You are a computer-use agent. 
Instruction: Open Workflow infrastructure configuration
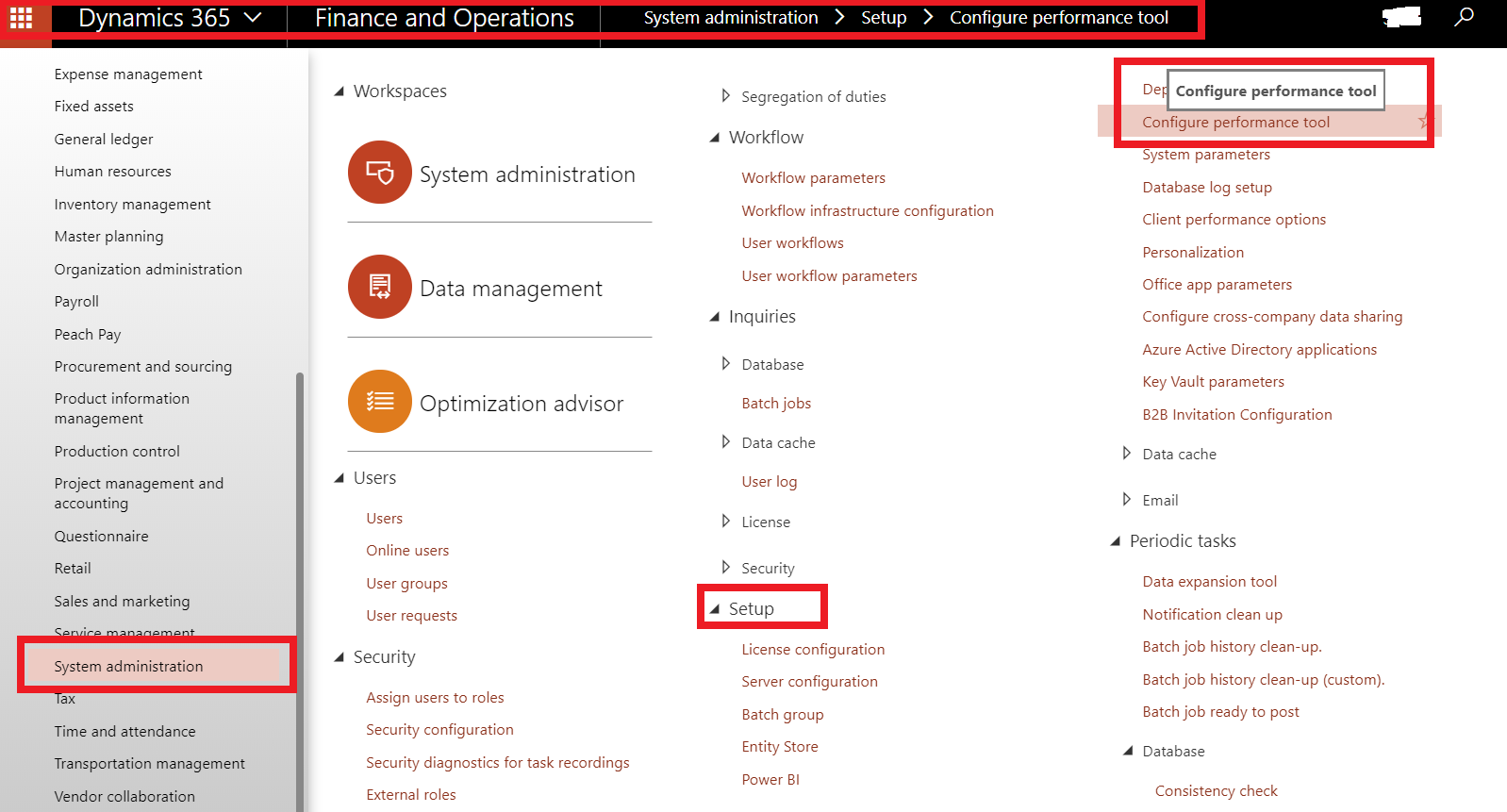click(x=868, y=210)
